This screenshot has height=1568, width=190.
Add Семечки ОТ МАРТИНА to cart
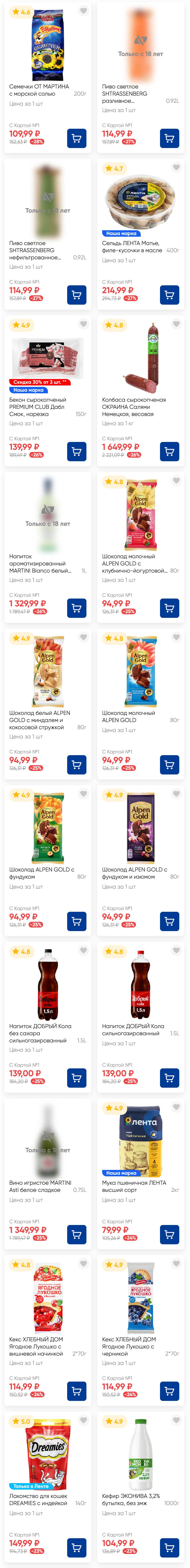point(76,138)
